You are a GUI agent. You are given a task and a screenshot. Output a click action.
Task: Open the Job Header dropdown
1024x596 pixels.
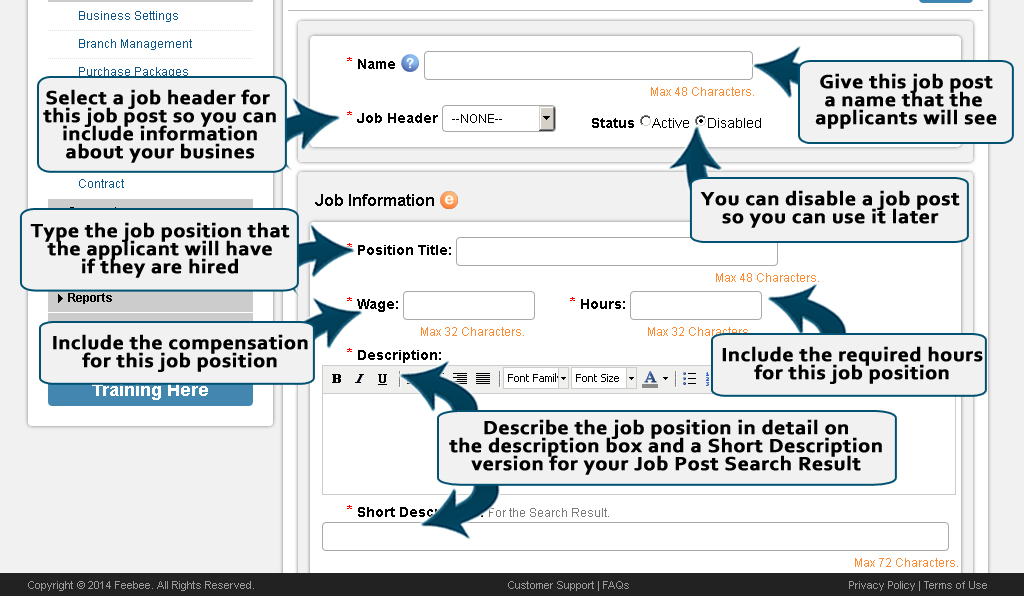click(x=546, y=118)
